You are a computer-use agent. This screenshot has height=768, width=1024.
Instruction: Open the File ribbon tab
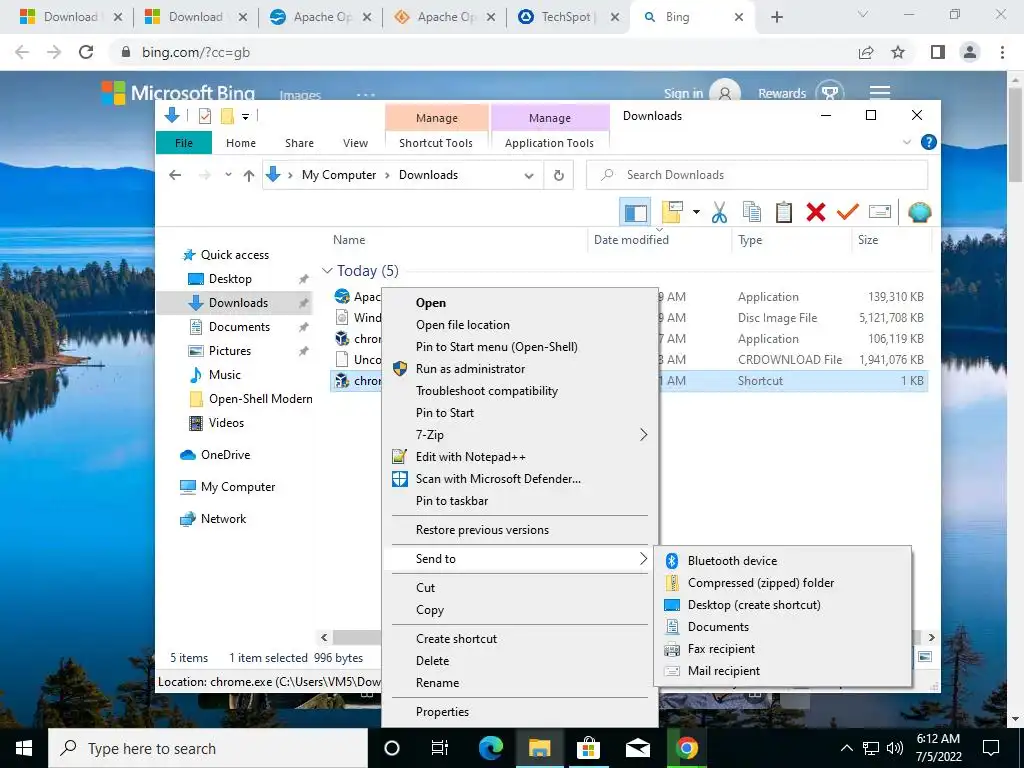coord(184,142)
